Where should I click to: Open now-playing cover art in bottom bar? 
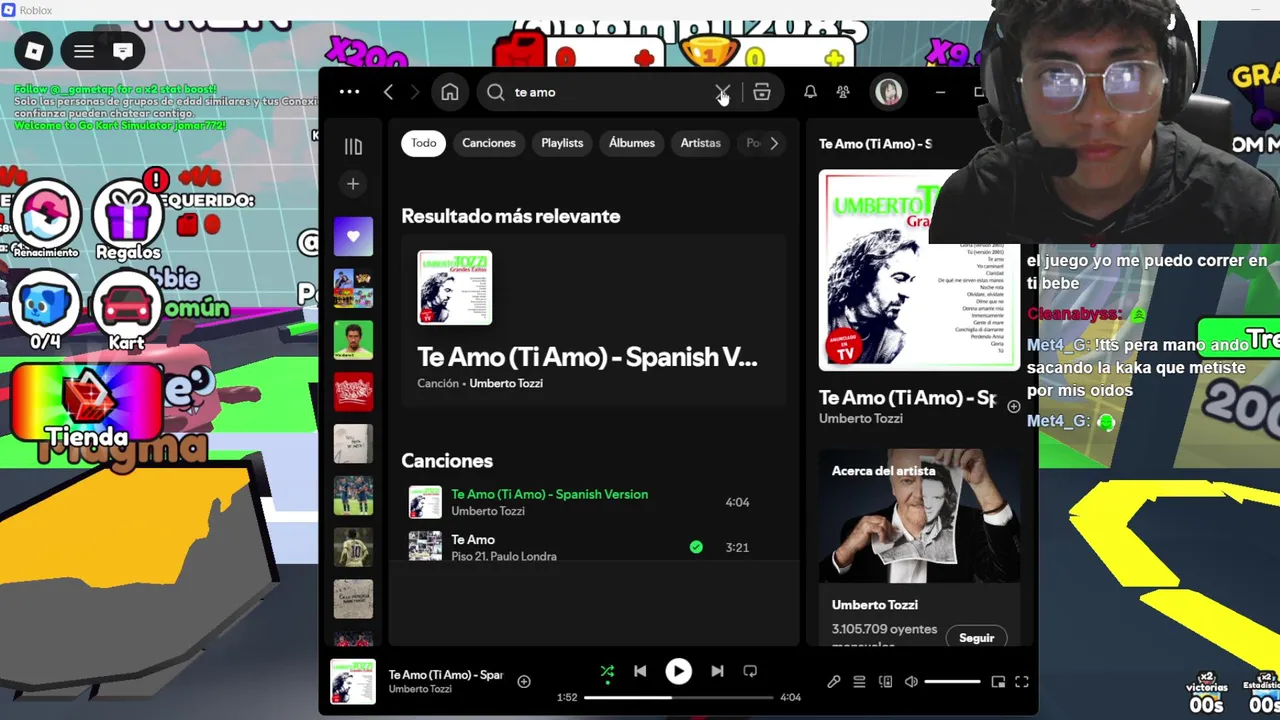pyautogui.click(x=353, y=681)
